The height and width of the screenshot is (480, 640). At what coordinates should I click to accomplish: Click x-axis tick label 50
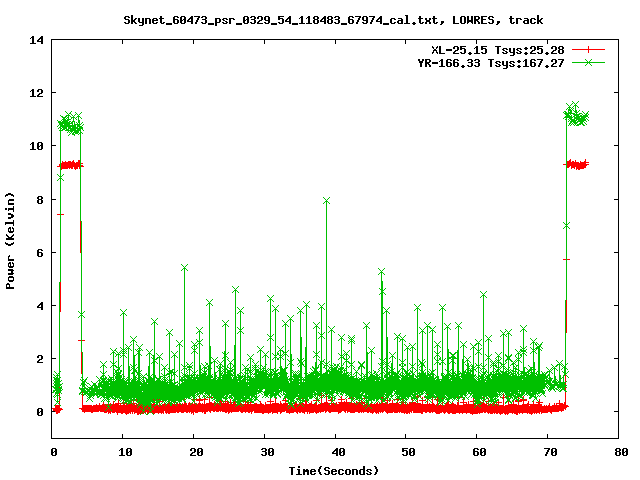(409, 452)
